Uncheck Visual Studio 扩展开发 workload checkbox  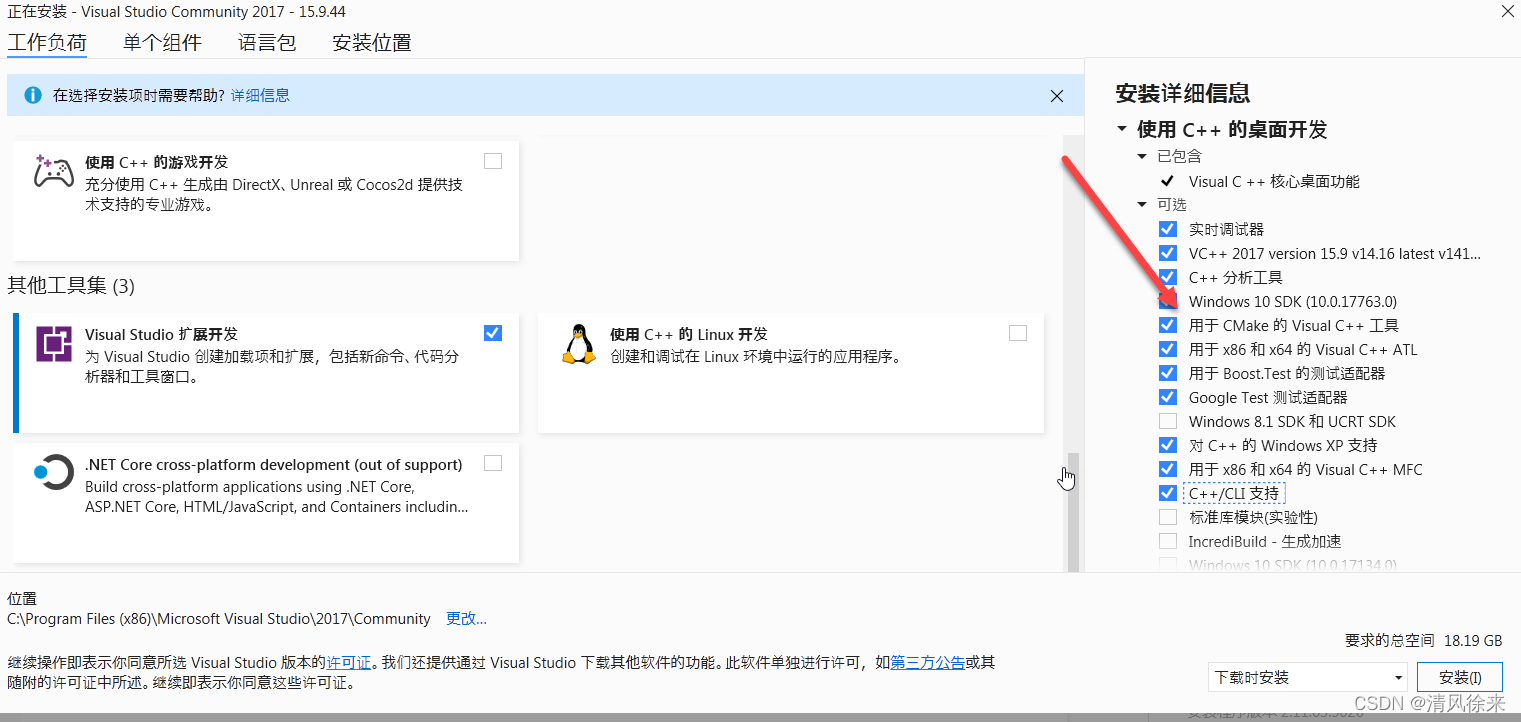click(x=493, y=333)
